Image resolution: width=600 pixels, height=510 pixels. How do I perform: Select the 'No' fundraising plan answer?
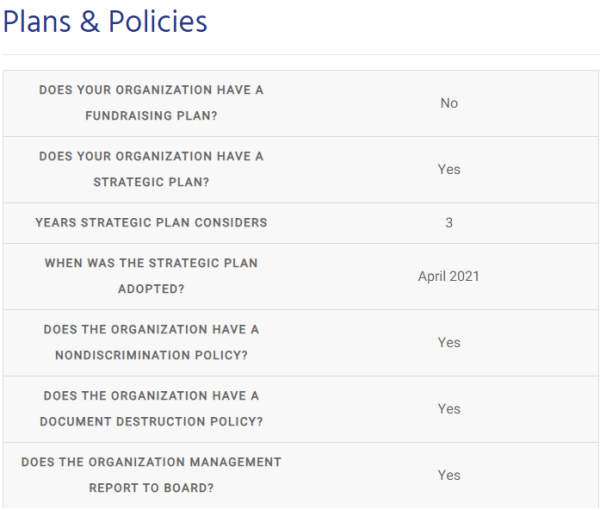pos(448,103)
